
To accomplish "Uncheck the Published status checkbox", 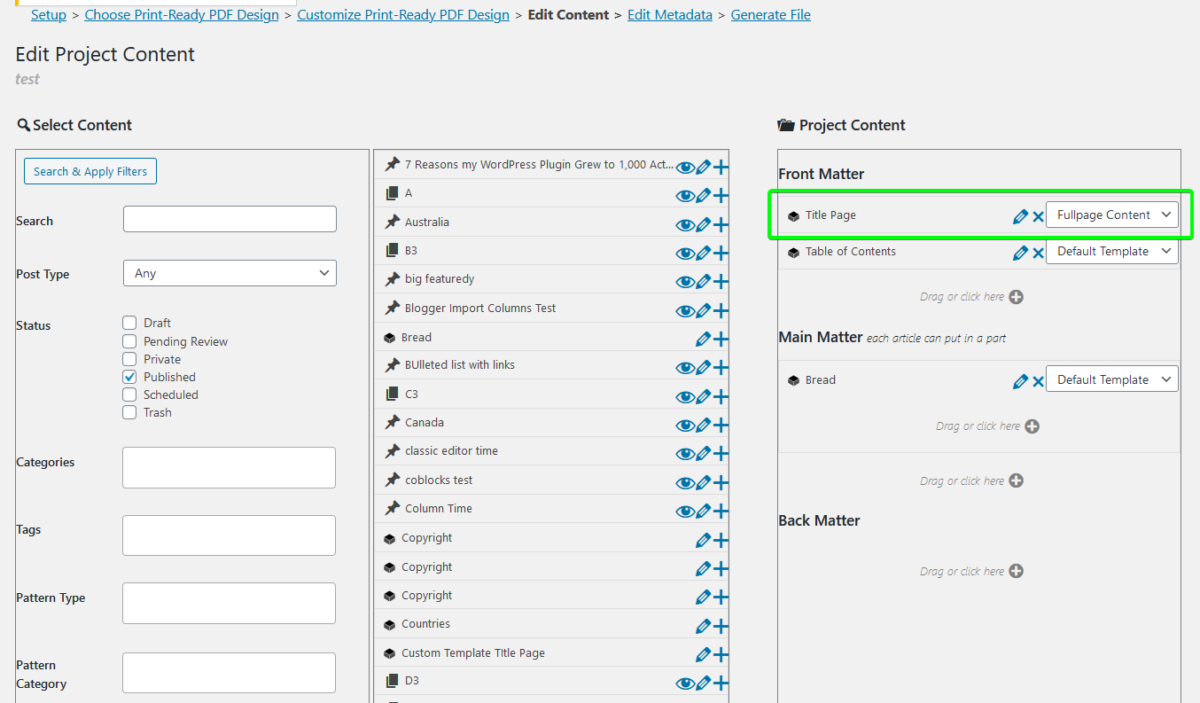I will [x=129, y=377].
